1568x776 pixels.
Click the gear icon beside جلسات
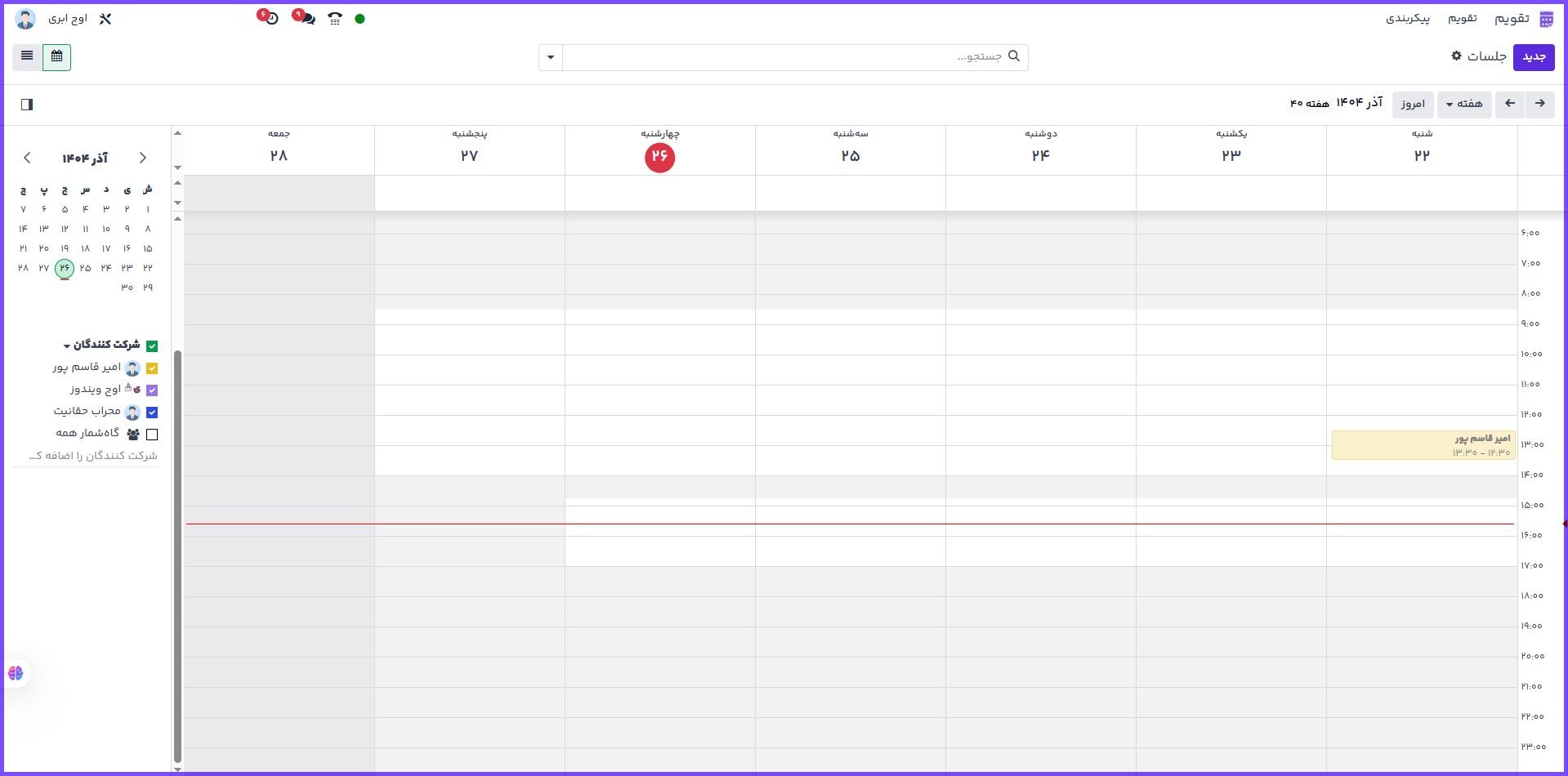pyautogui.click(x=1456, y=56)
